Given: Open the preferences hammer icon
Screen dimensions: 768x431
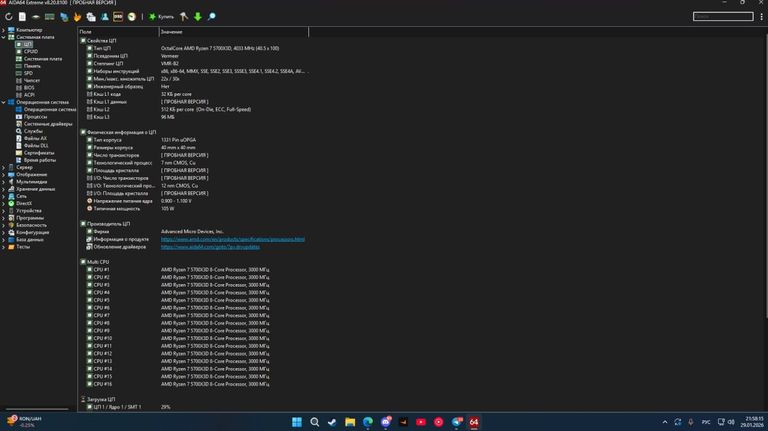Looking at the screenshot, I should point(184,17).
